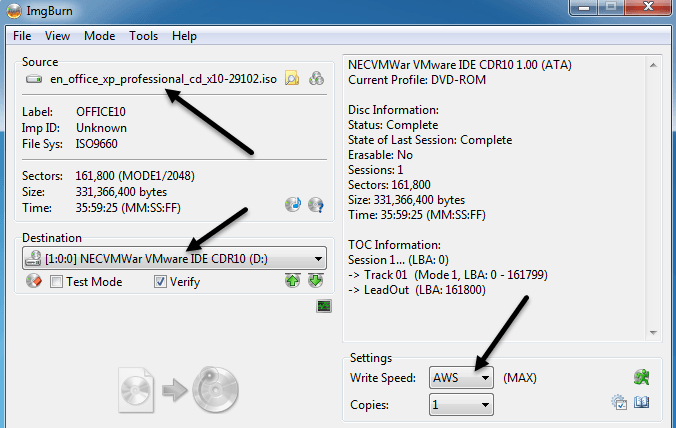Open the graph data display icon
The width and height of the screenshot is (676, 428).
(324, 306)
